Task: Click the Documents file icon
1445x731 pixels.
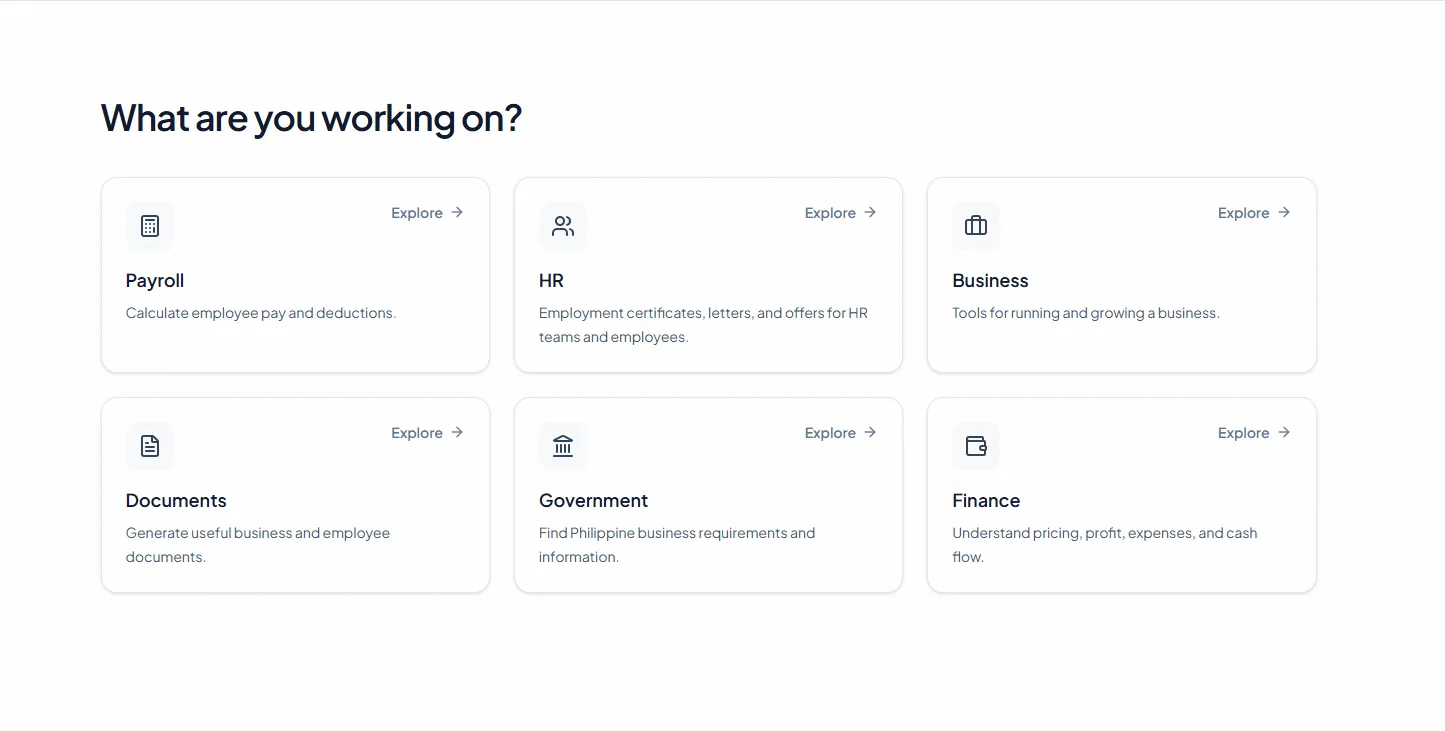Action: (150, 446)
